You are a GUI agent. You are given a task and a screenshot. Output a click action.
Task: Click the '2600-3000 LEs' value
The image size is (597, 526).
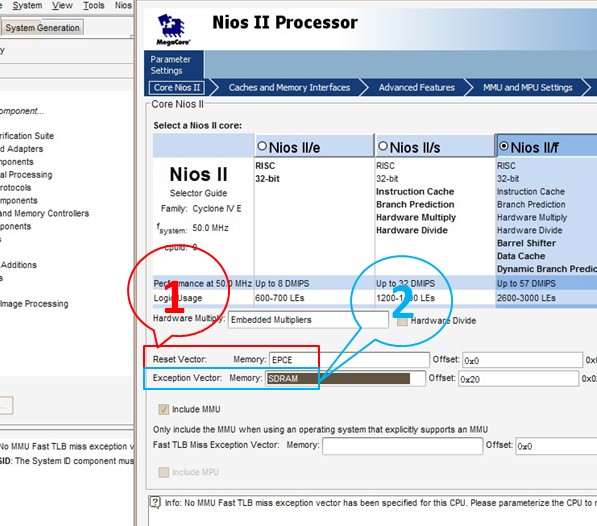point(526,298)
